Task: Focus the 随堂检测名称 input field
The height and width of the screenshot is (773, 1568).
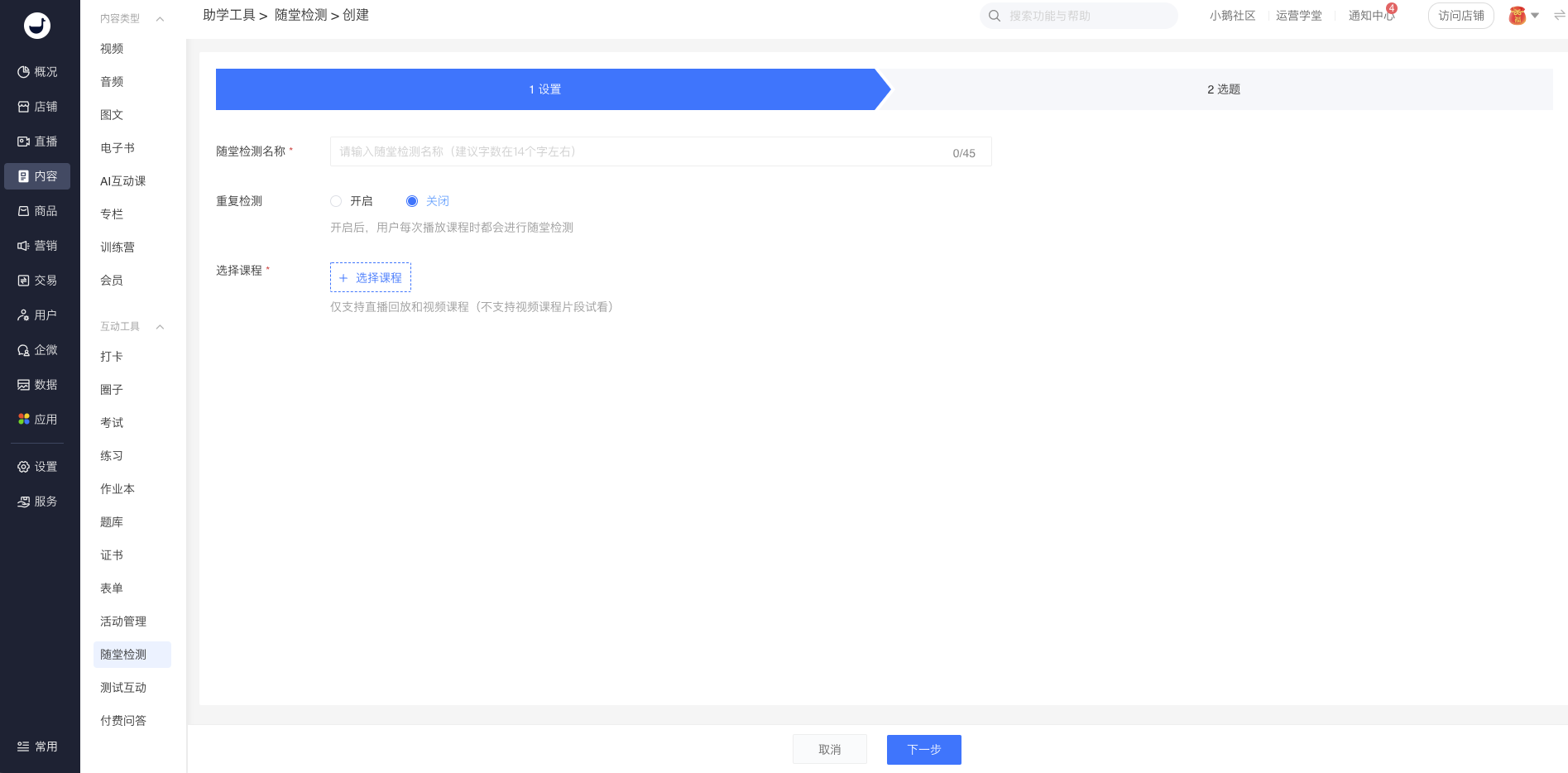Action: click(637, 152)
